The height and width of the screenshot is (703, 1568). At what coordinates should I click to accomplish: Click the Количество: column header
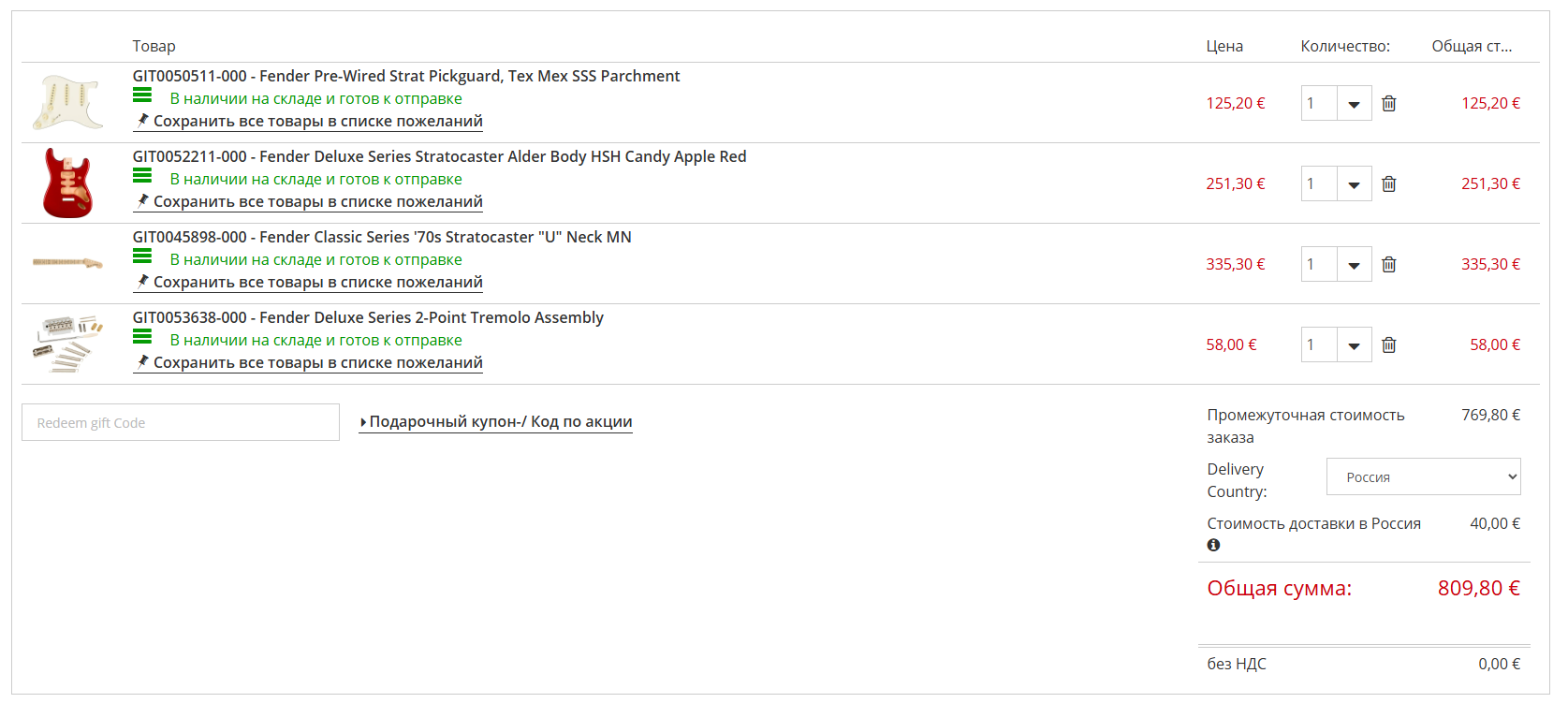click(x=1345, y=46)
